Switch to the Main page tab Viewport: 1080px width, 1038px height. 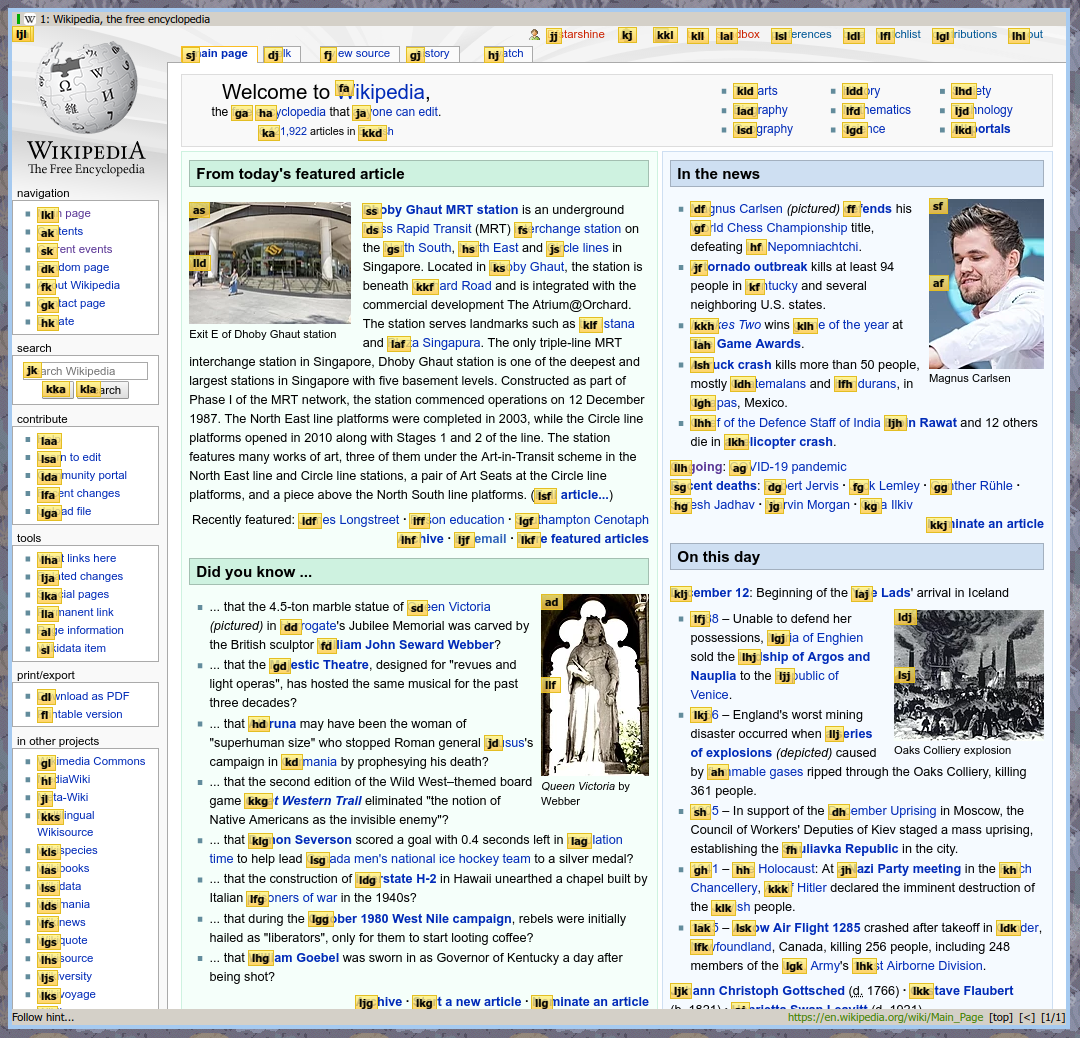pos(220,54)
